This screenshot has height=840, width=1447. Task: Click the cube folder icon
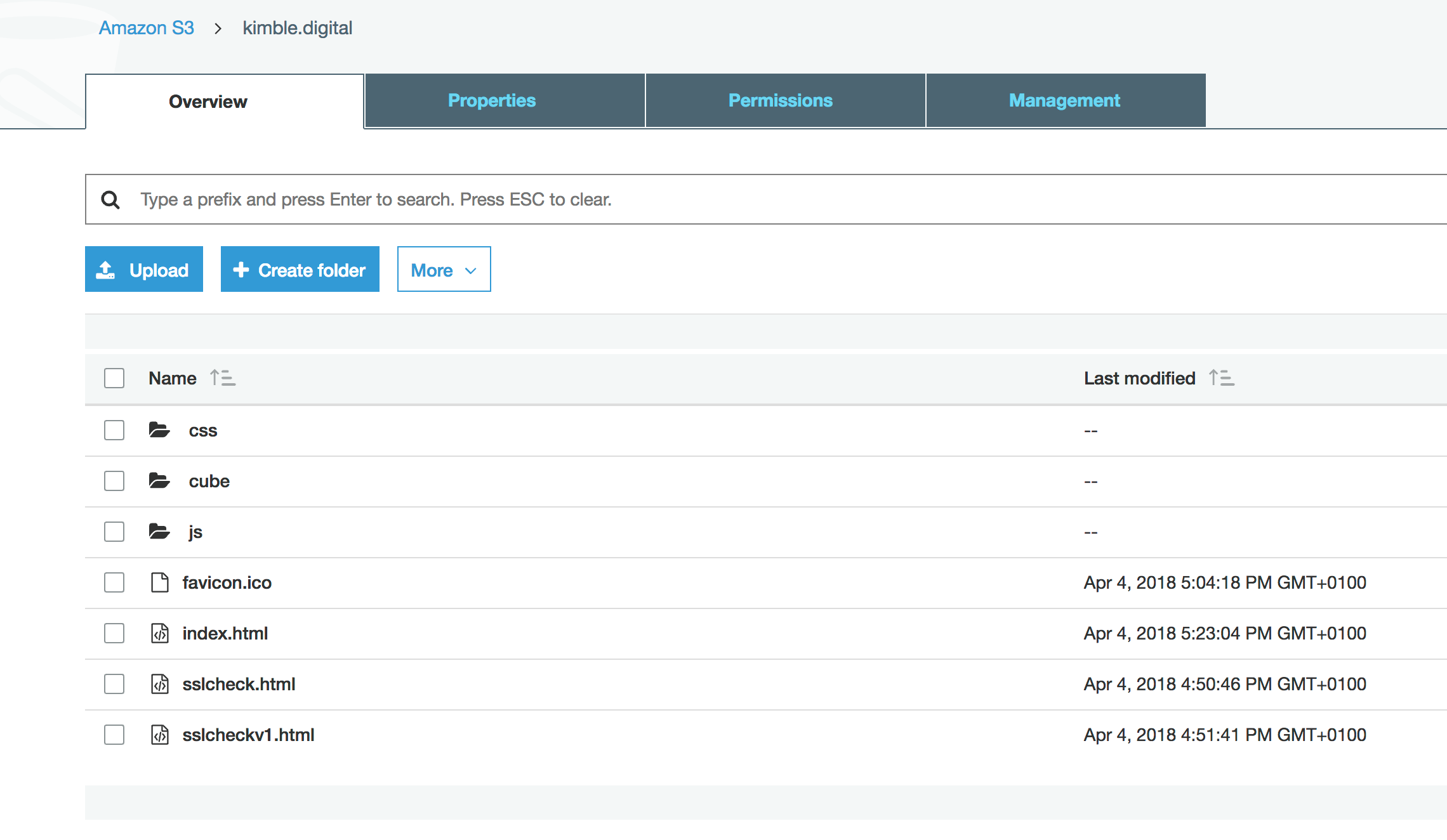coord(159,481)
